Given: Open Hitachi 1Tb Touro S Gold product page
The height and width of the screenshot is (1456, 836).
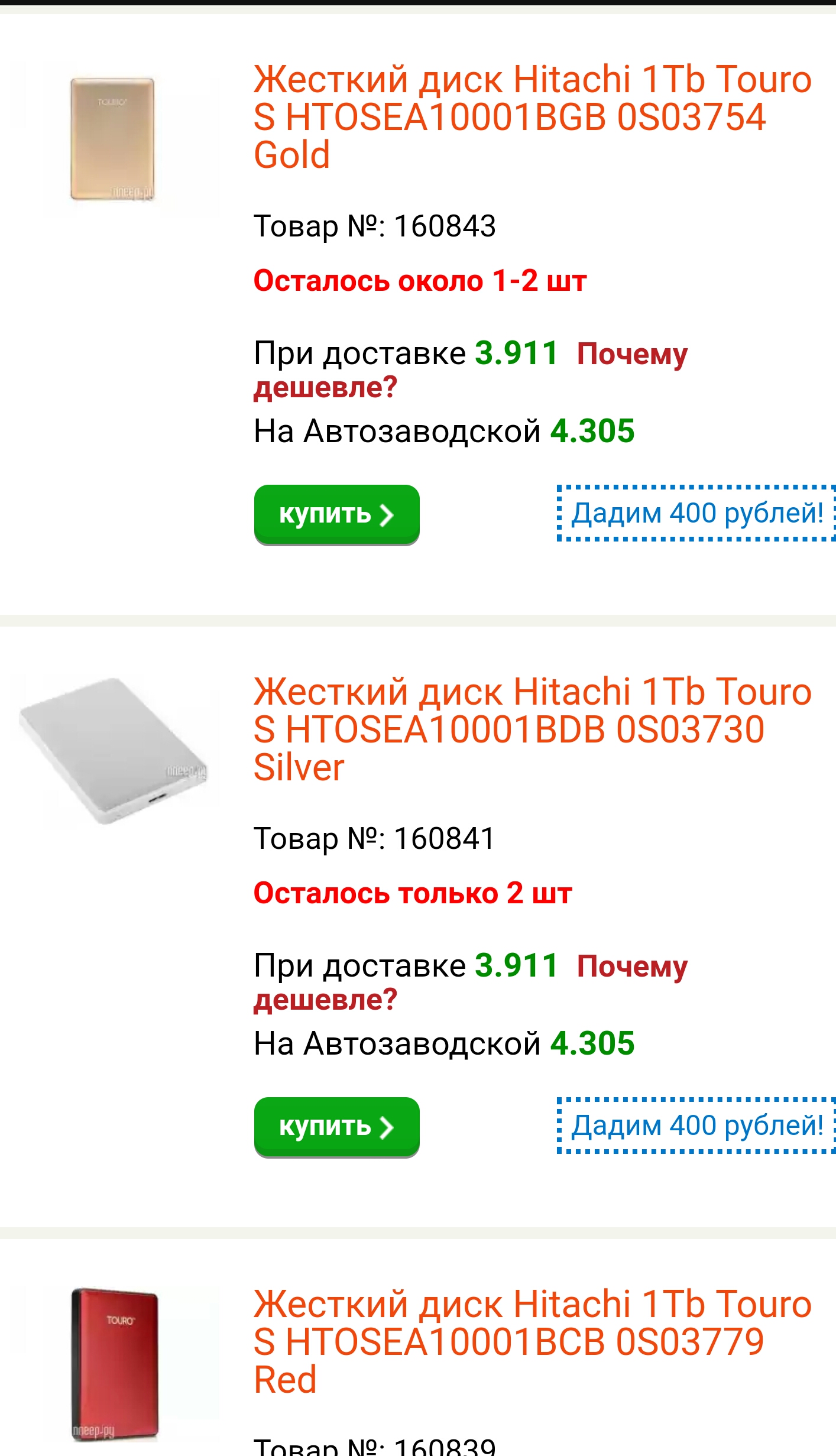Looking at the screenshot, I should tap(532, 117).
